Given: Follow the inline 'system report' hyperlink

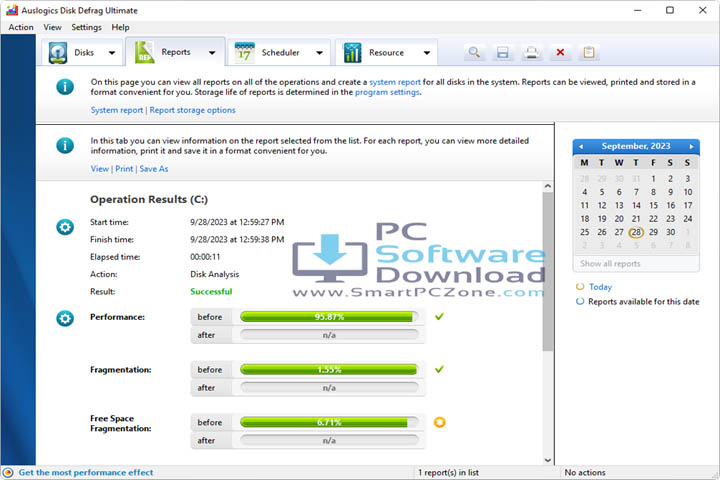Looking at the screenshot, I should (x=395, y=82).
